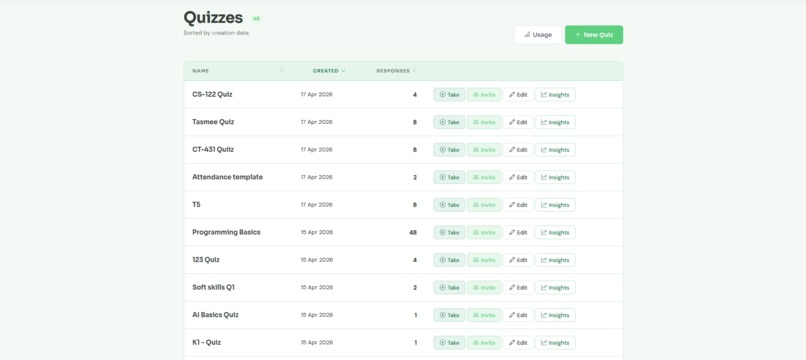This screenshot has width=806, height=360.
Task: Invite people to Tasmee Quiz
Action: 484,122
